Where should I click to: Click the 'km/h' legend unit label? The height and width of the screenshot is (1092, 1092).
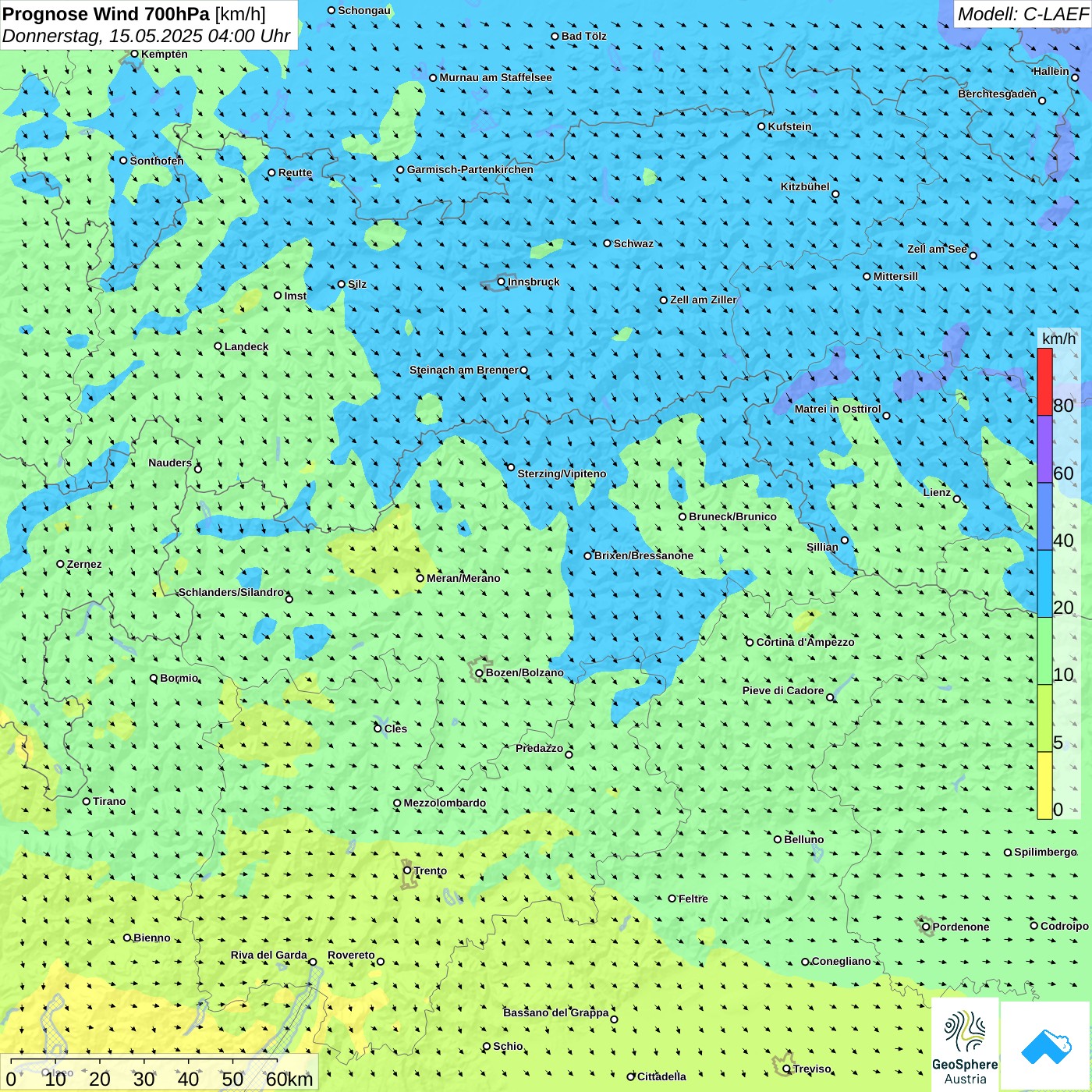[1058, 339]
